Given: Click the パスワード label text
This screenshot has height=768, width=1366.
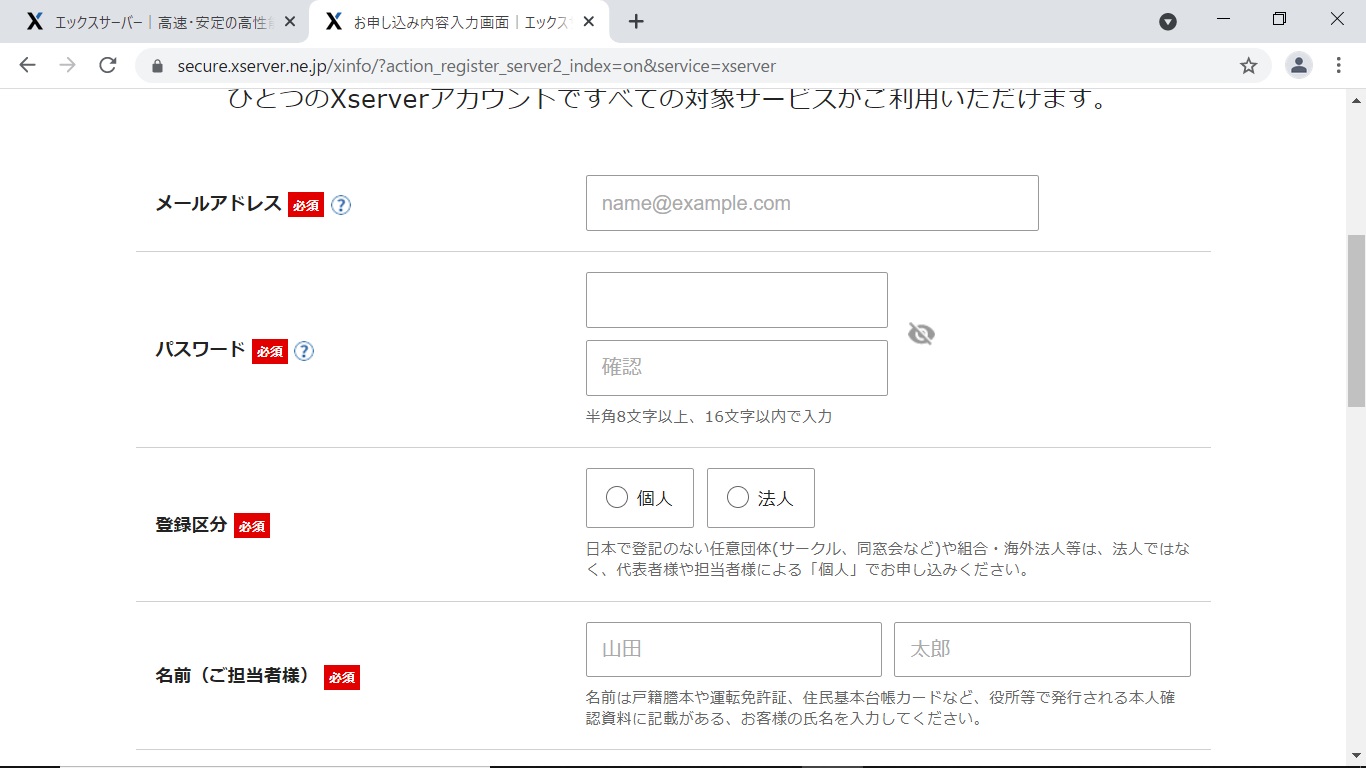Looking at the screenshot, I should [x=200, y=350].
